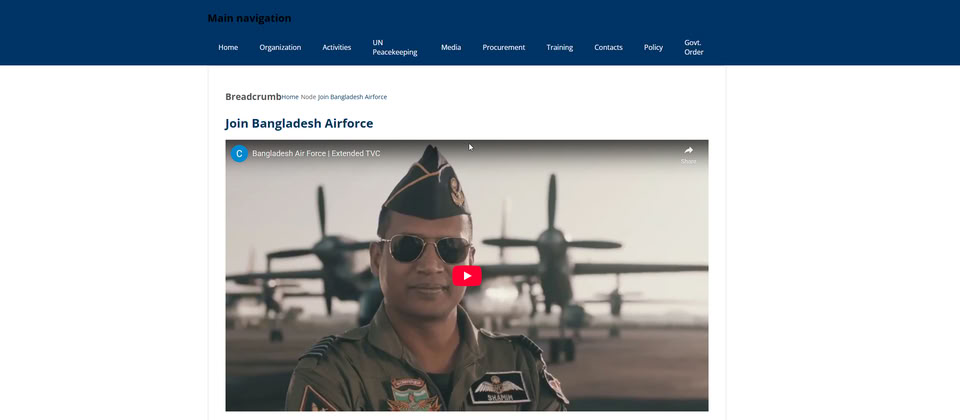Screen dimensions: 960x420
Task: Click the 'Main navigation' heading text
Action: pos(249,18)
